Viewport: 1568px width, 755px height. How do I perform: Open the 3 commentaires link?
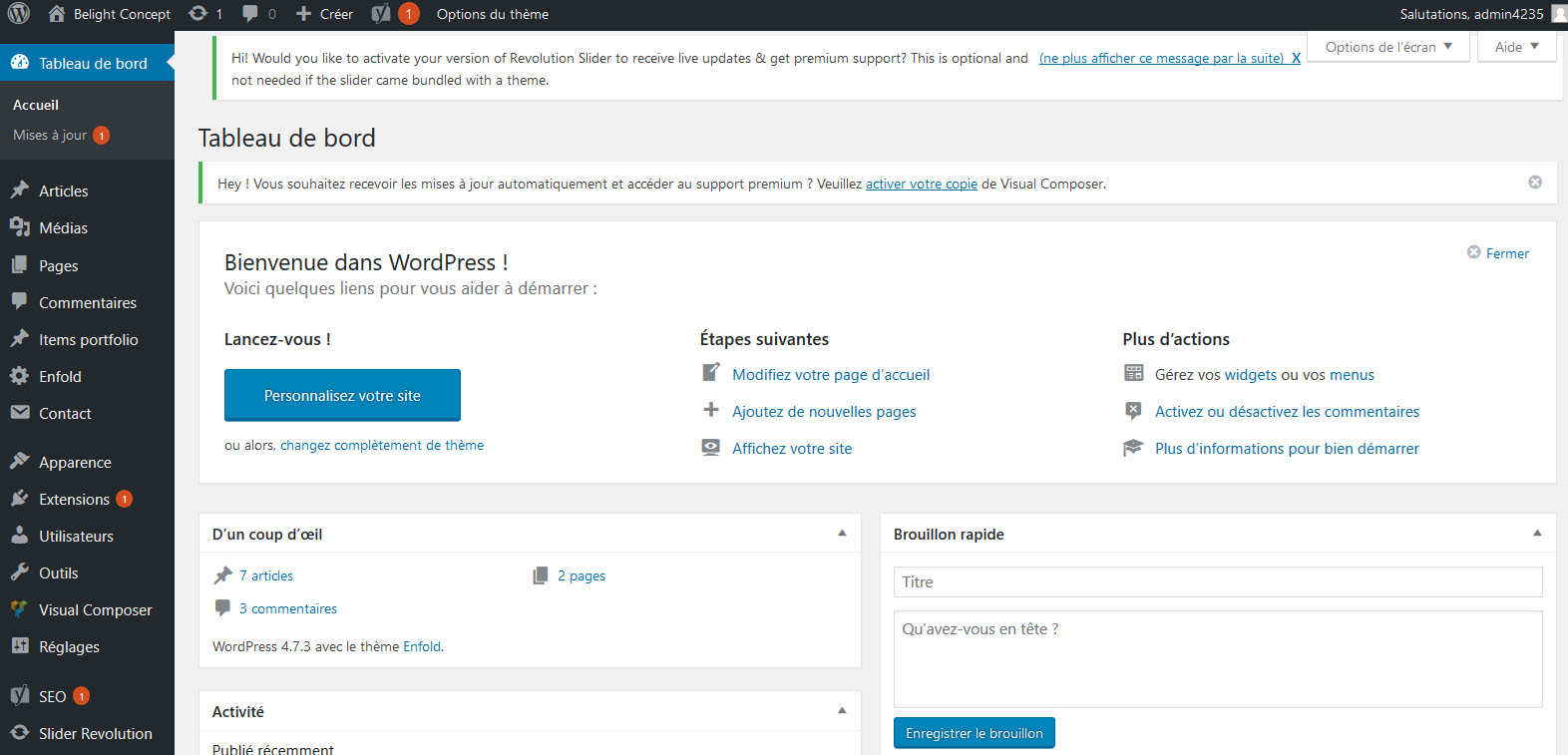pos(288,608)
